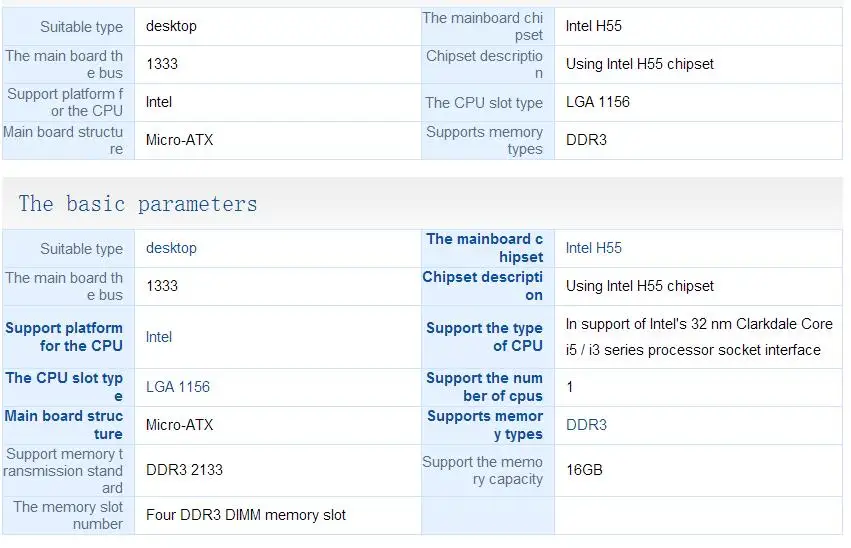
Task: Click bold 'Main board structure' label
Action: pyautogui.click(x=64, y=425)
